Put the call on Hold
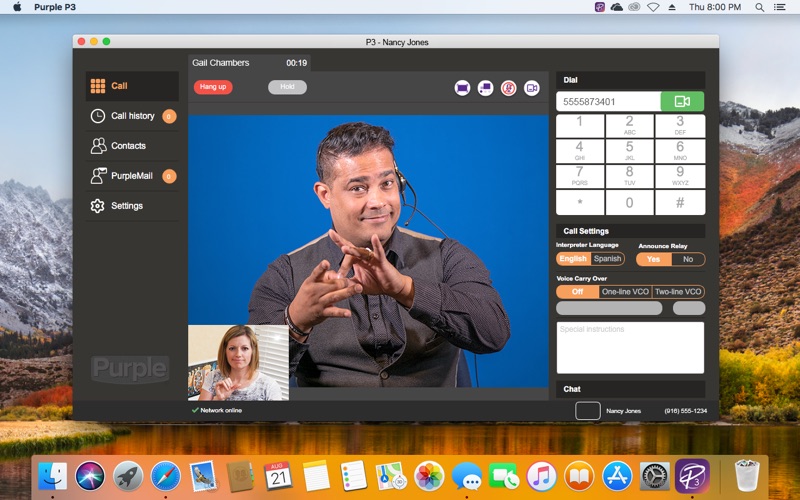The width and height of the screenshot is (800, 500). point(287,87)
